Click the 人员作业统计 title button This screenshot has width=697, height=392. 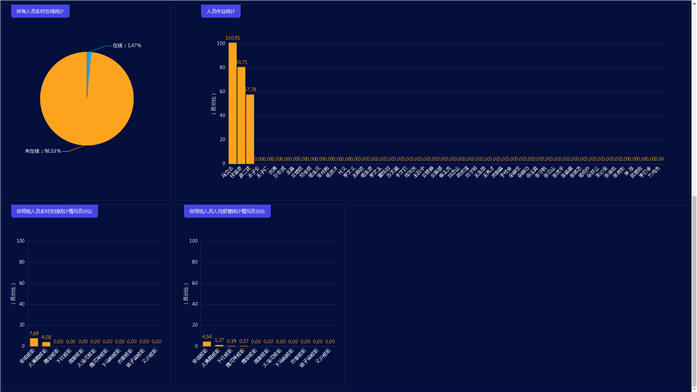pyautogui.click(x=221, y=11)
